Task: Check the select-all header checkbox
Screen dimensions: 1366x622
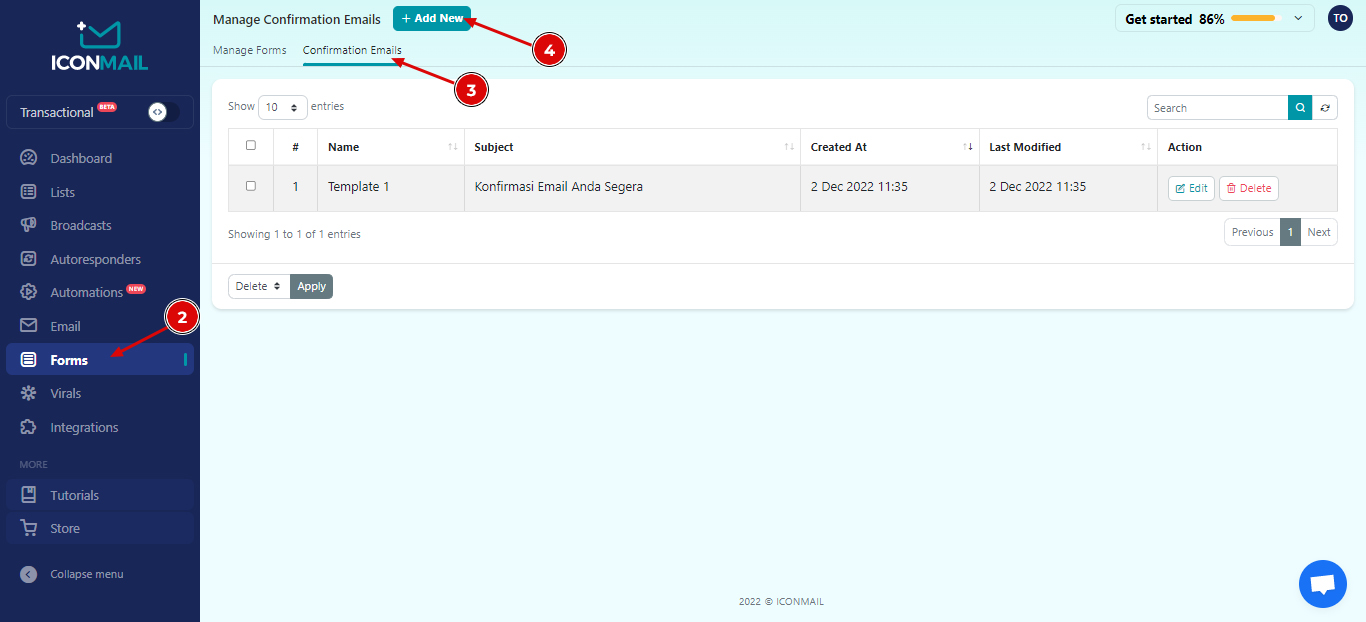Action: [251, 146]
